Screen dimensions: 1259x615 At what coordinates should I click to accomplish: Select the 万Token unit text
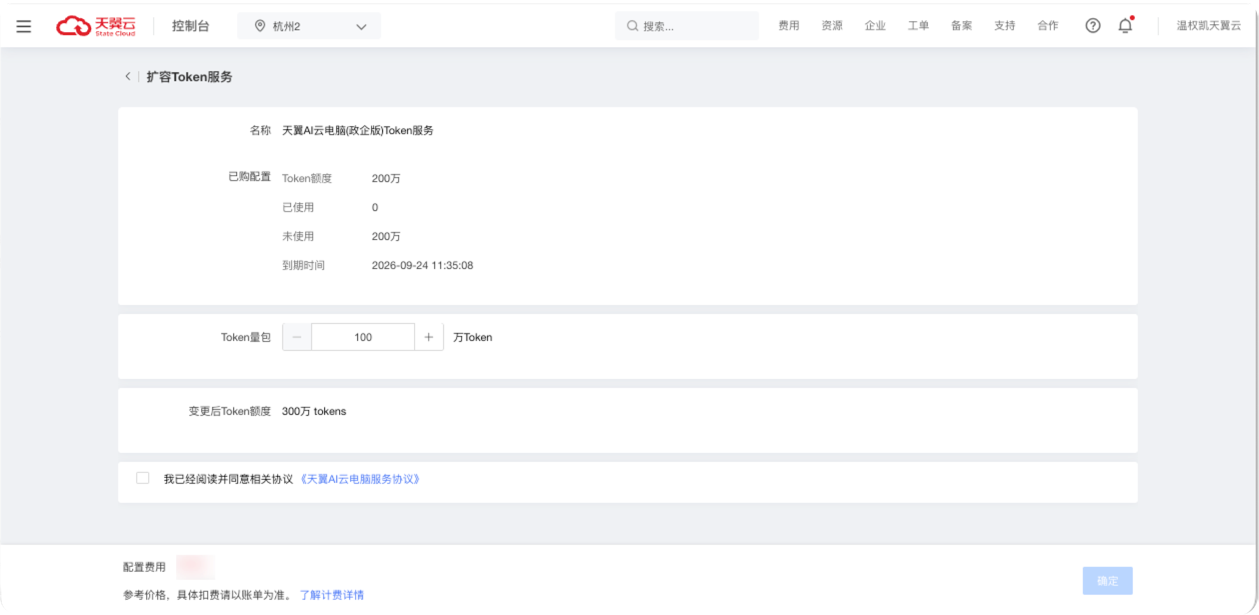(472, 337)
